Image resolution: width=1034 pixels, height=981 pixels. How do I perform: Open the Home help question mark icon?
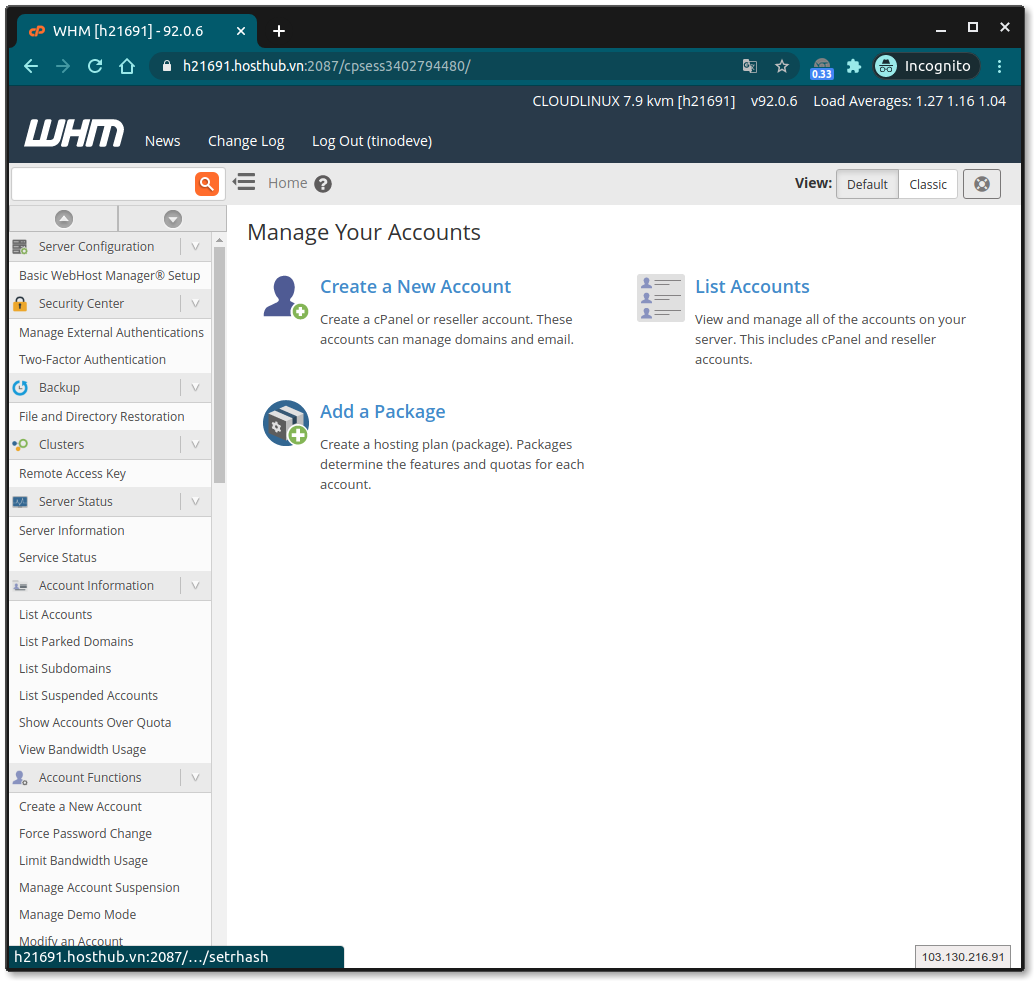coord(322,184)
